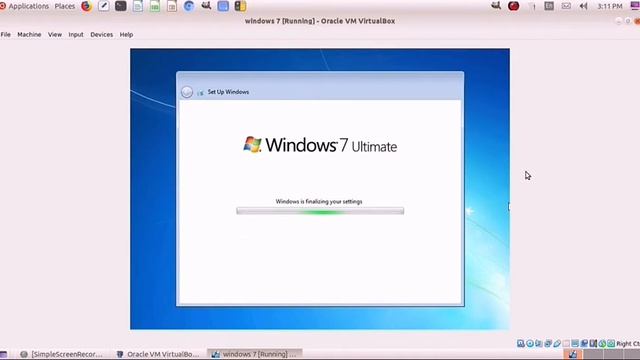Click the blue square launcher in the panel
This screenshot has width=640, height=360.
pyautogui.click(x=223, y=6)
